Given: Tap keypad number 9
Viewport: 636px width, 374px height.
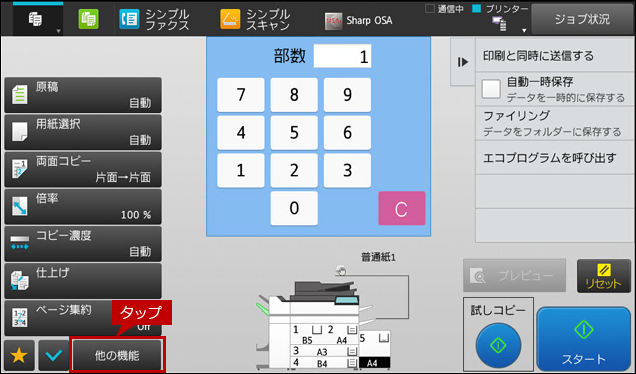Looking at the screenshot, I should tap(347, 95).
